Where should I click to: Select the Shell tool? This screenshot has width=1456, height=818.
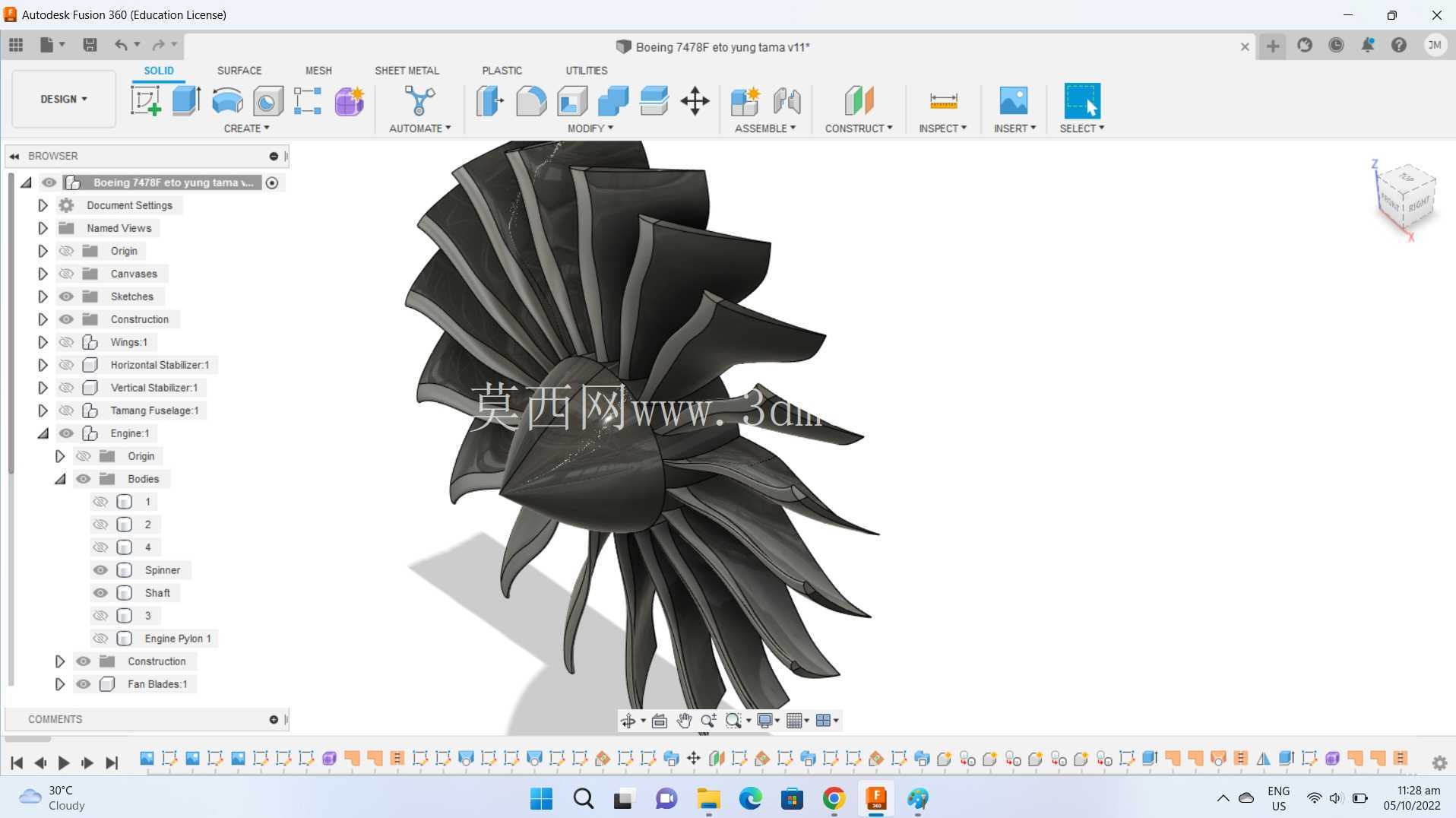coord(572,100)
